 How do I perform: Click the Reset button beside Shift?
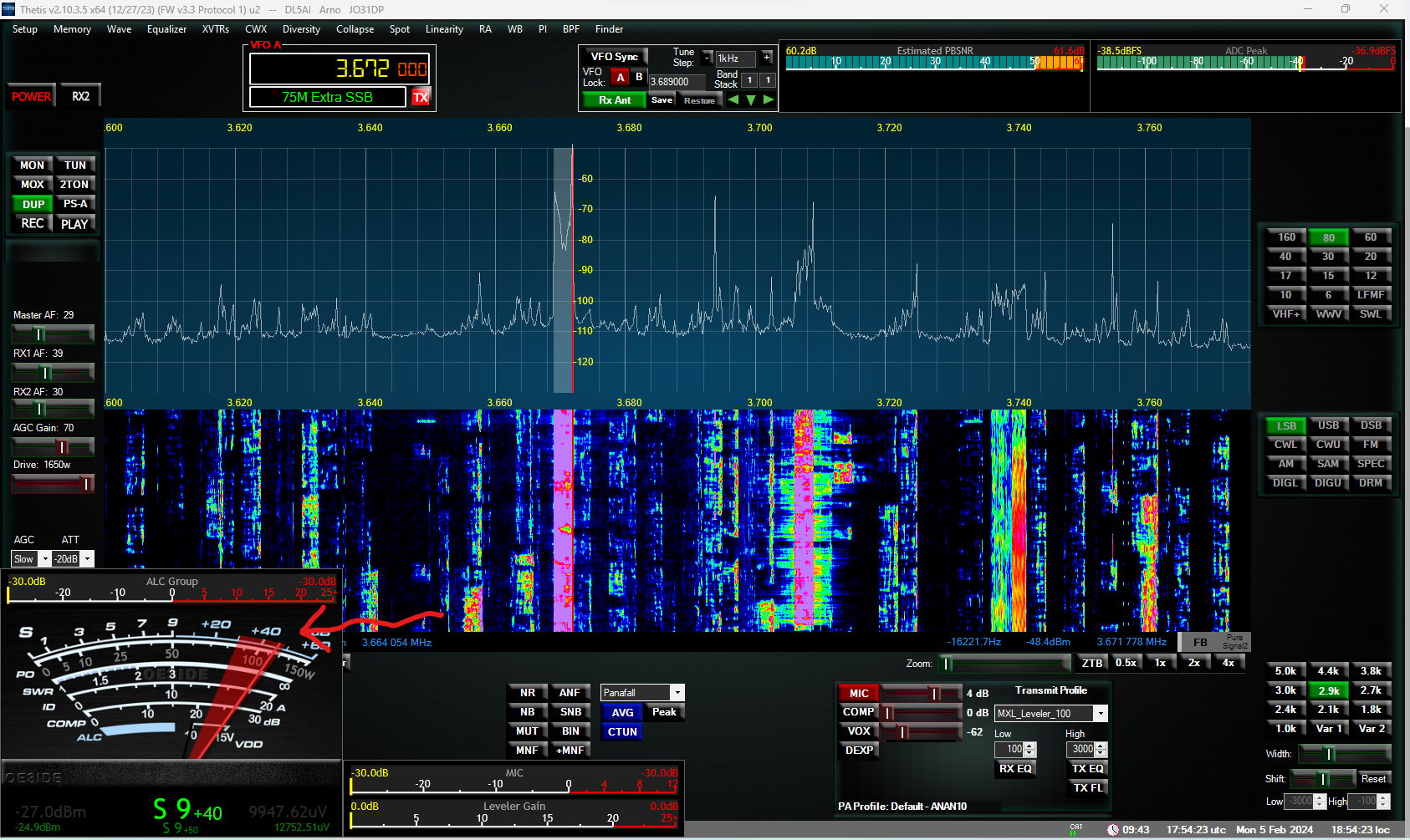click(1373, 778)
